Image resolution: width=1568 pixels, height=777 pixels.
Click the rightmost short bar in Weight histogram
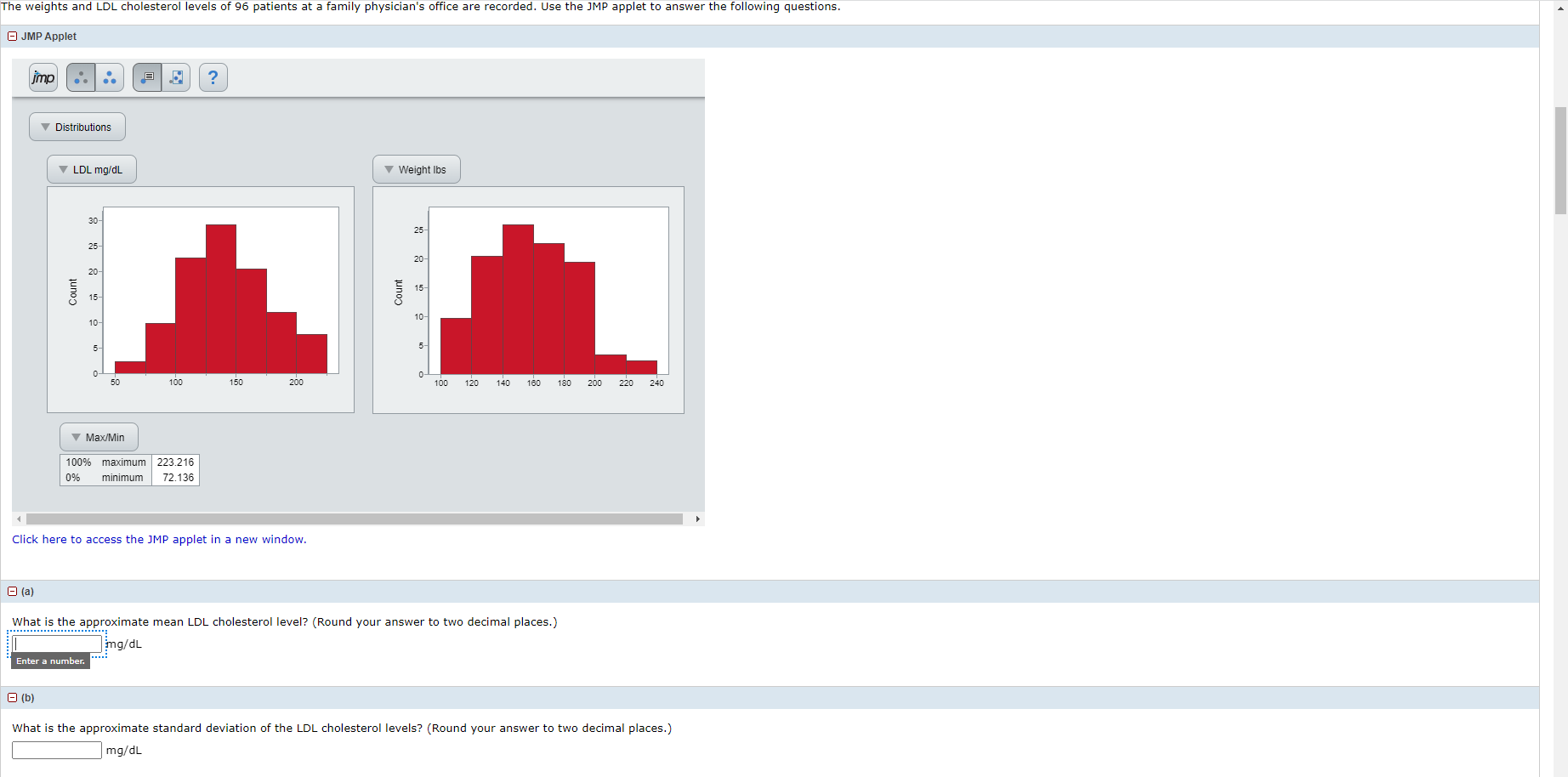point(642,367)
